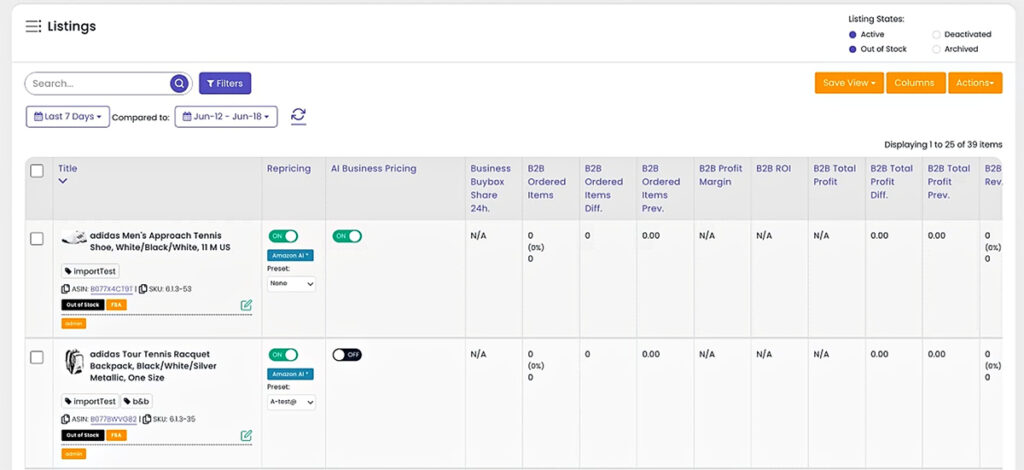Open the hamburger menu beside Listings

click(x=33, y=26)
